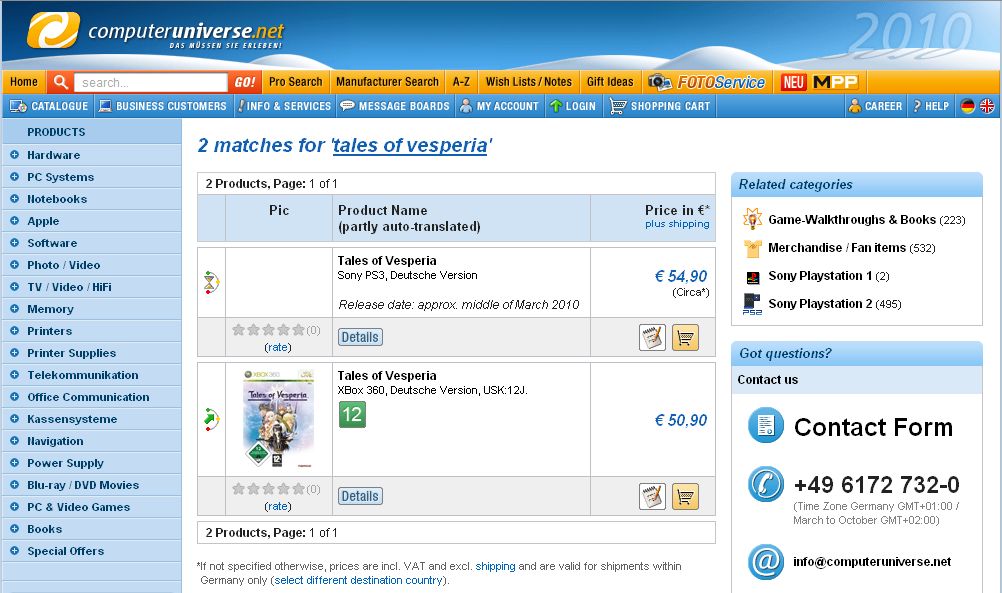The width and height of the screenshot is (1002, 593).
Task: Expand the Printers category
Action: (x=14, y=331)
